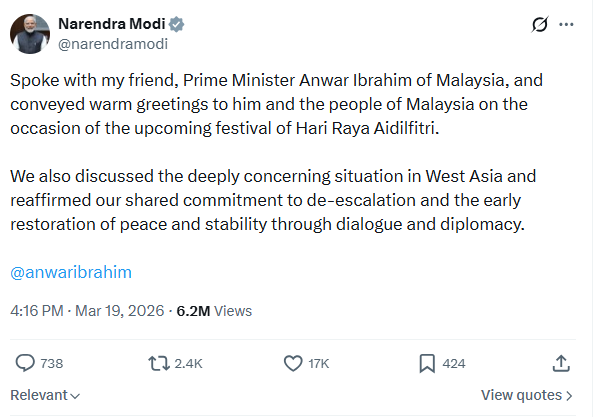
Task: Click the Narendra Modi display name
Action: 112,23
